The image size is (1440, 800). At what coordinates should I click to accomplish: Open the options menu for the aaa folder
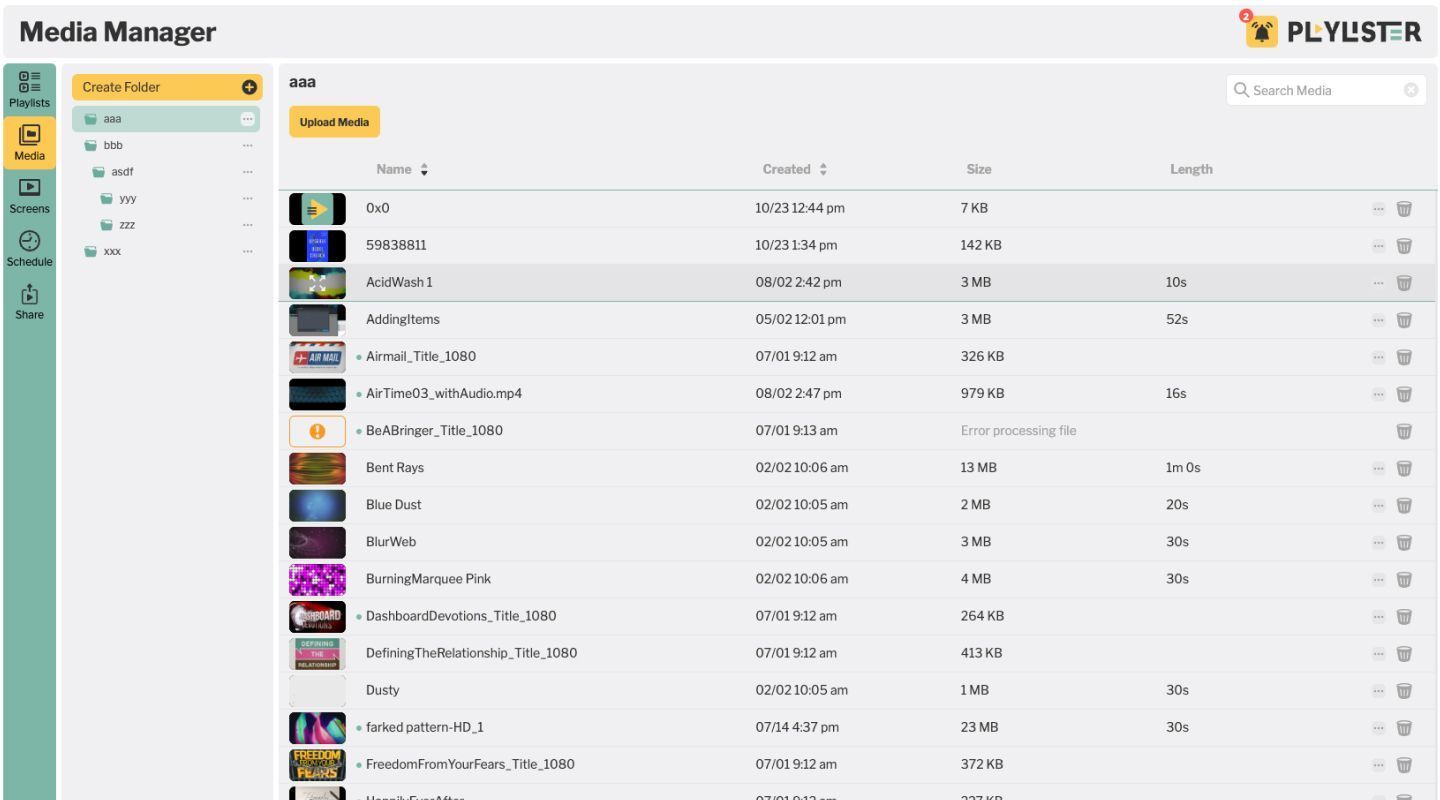click(247, 118)
